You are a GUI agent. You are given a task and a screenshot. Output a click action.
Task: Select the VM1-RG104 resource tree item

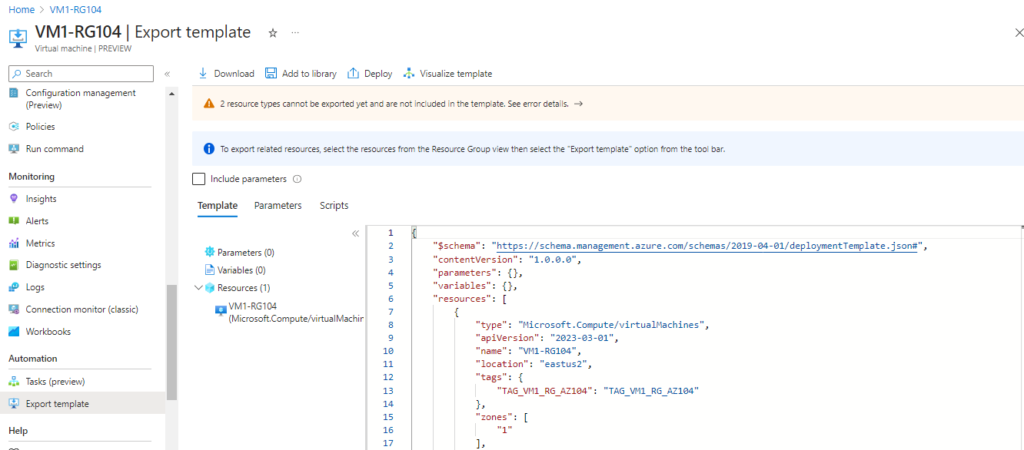pos(287,312)
